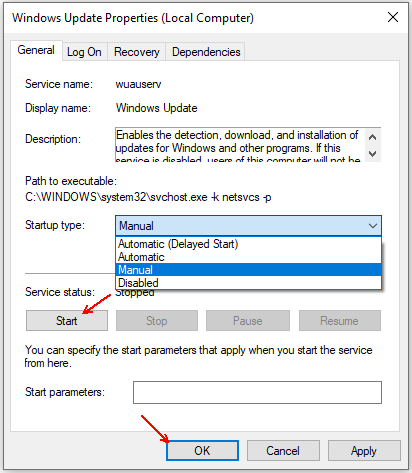Viewport: 412px width, 473px height.
Task: Click description scrollbar up arrow
Action: pos(373,137)
